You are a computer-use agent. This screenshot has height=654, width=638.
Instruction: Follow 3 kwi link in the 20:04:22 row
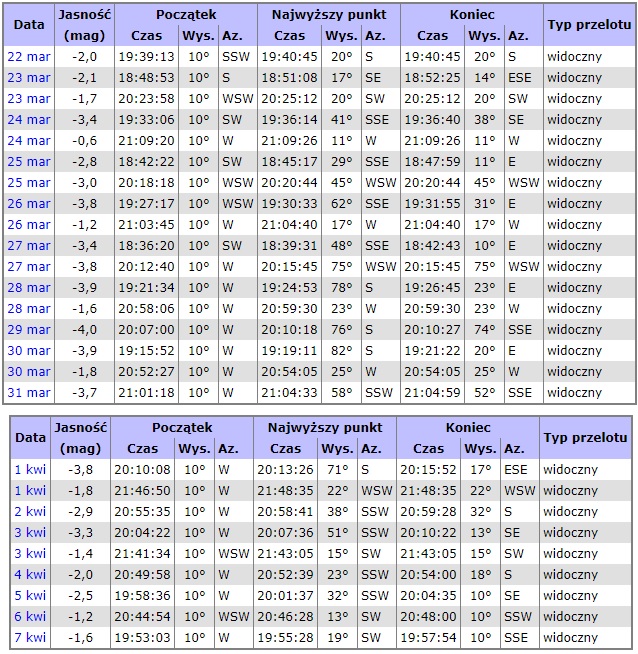click(30, 533)
